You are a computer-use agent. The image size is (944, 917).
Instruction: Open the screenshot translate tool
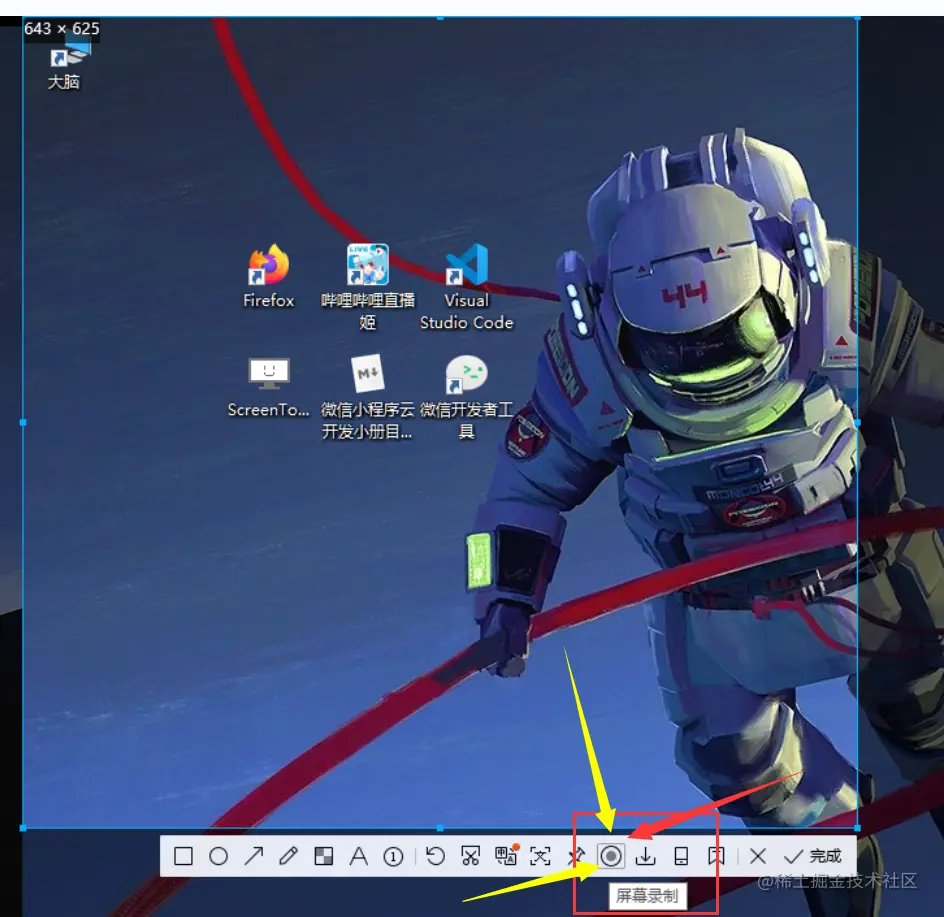click(506, 855)
